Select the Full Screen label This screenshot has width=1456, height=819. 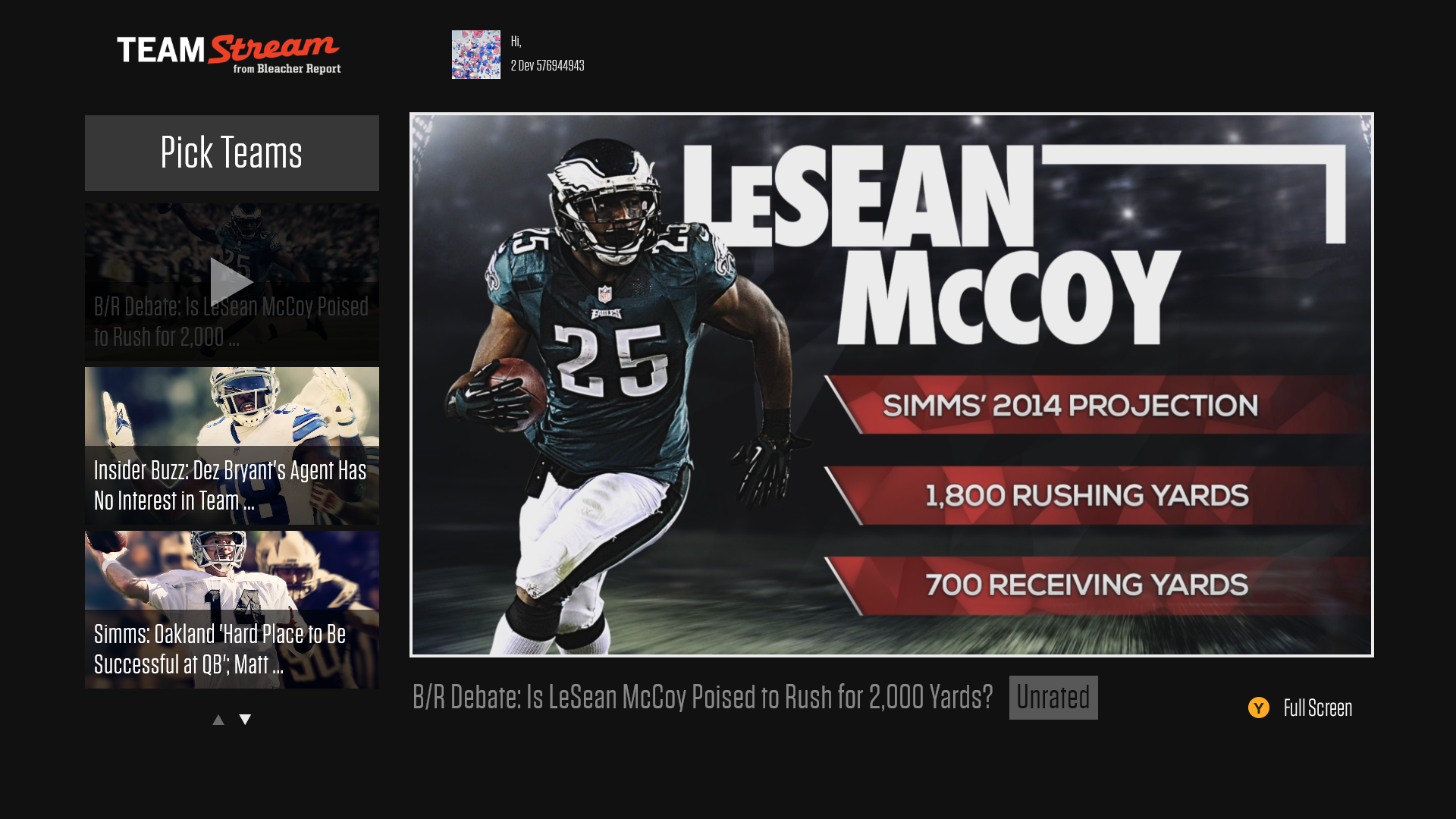1317,708
